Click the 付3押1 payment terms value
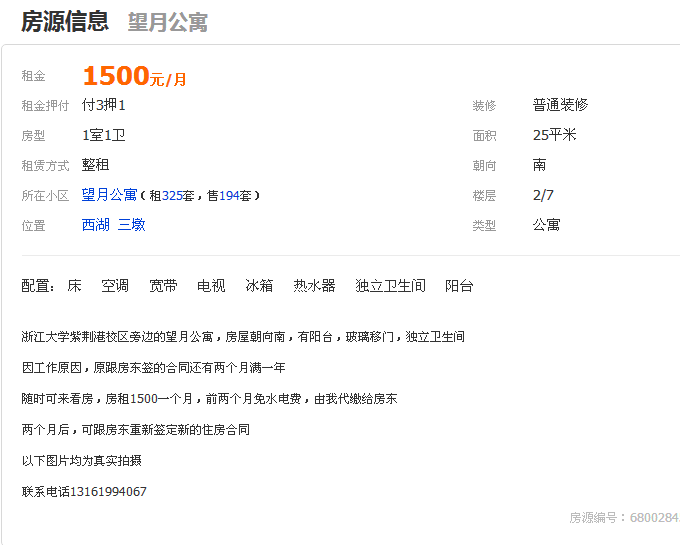This screenshot has width=680, height=545. [x=103, y=105]
